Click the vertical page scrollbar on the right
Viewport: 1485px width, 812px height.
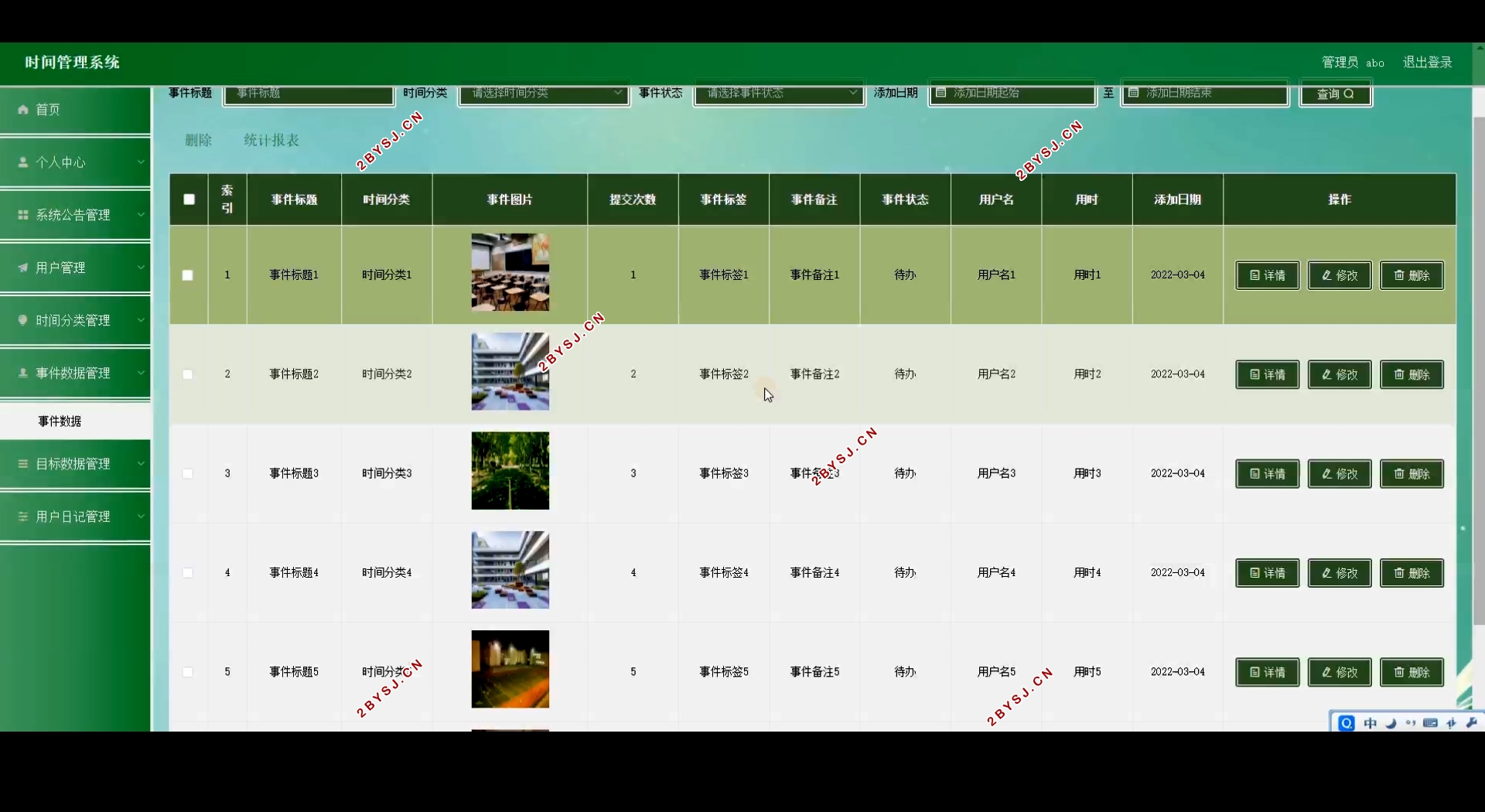[x=1478, y=371]
